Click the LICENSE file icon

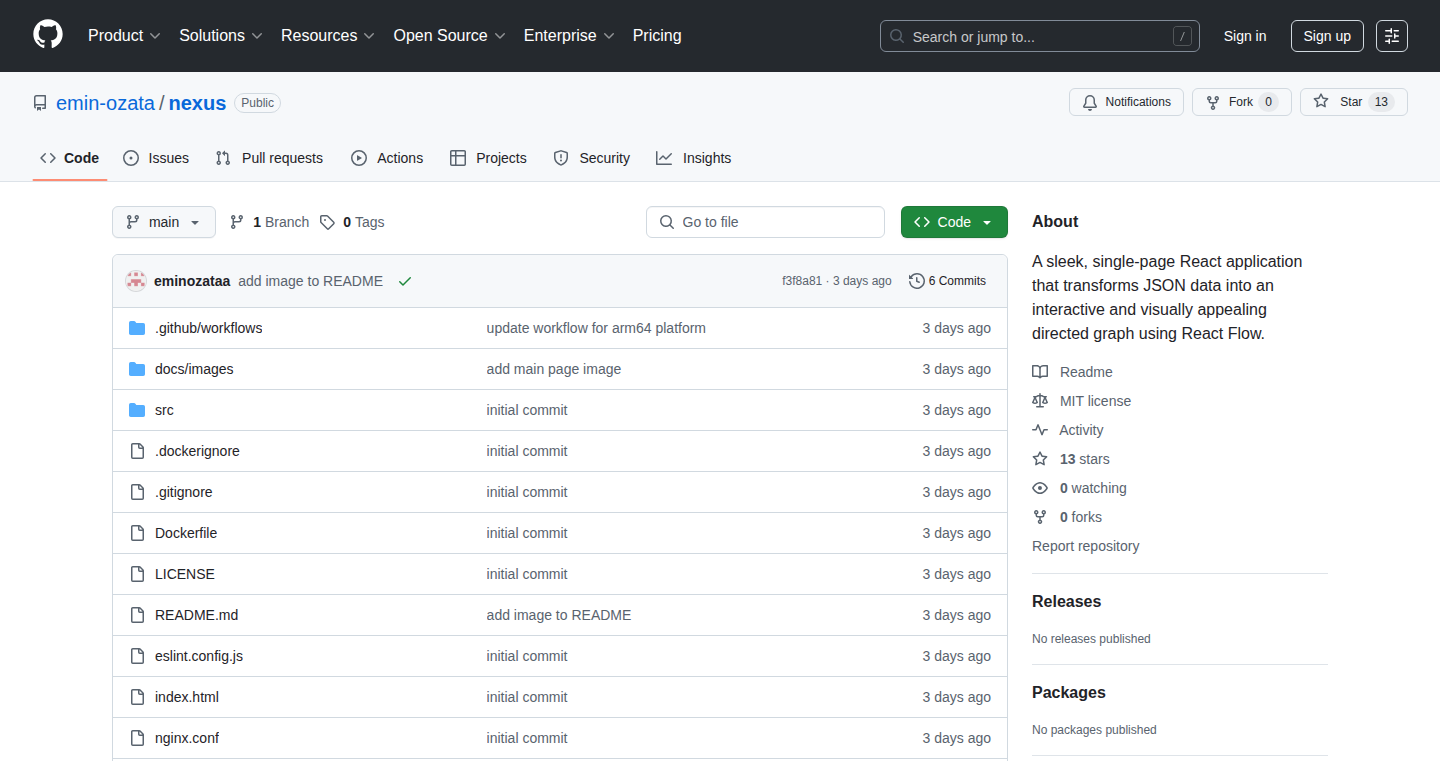pyautogui.click(x=137, y=574)
